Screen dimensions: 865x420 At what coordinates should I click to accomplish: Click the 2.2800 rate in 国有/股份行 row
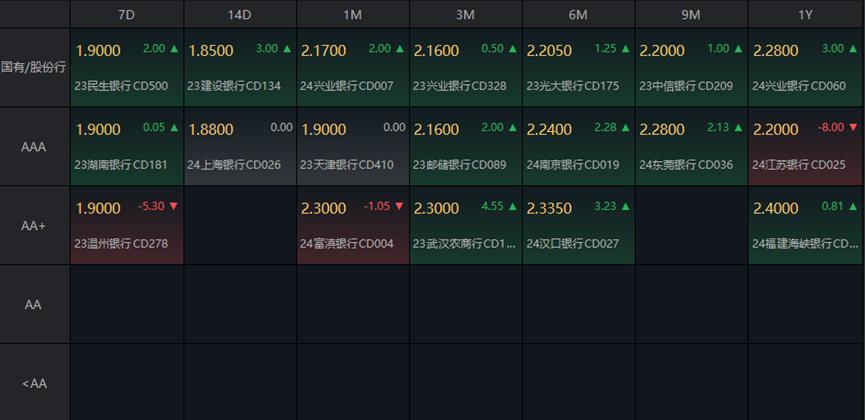click(x=776, y=51)
